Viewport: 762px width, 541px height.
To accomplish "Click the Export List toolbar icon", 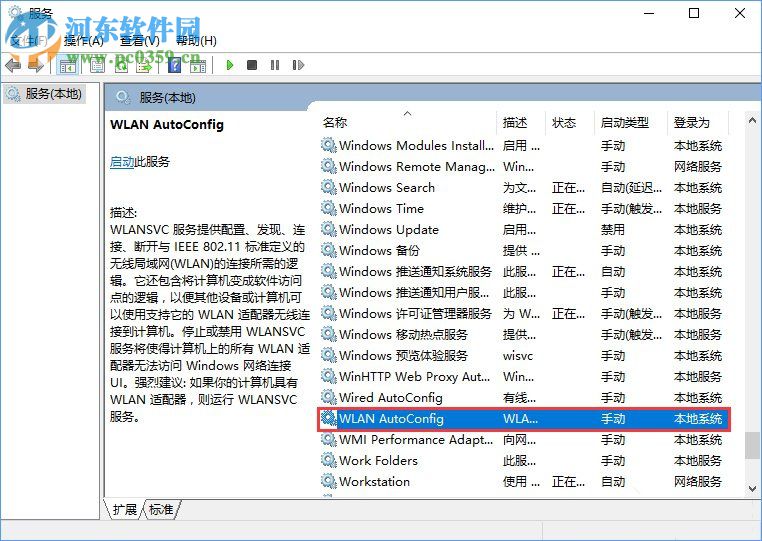I will pos(145,65).
